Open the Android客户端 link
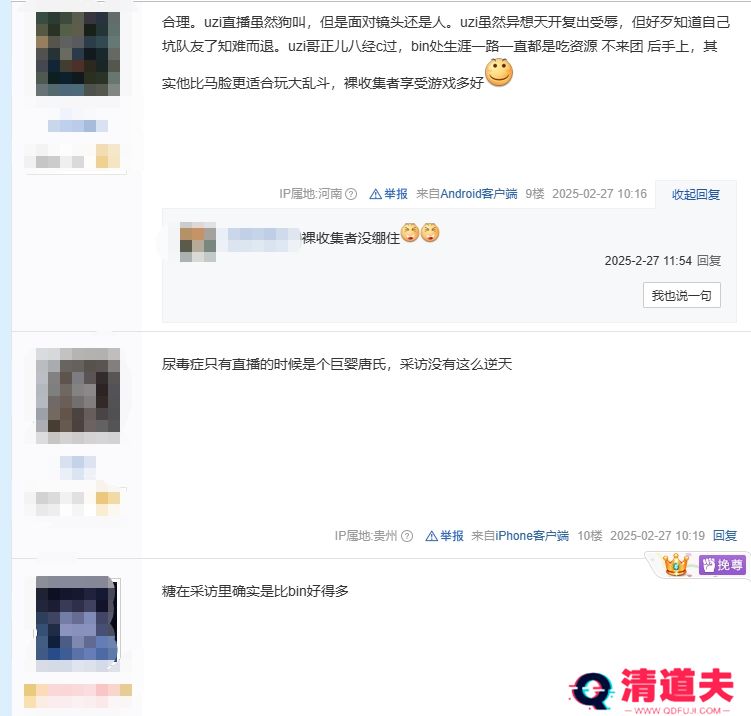 click(478, 194)
